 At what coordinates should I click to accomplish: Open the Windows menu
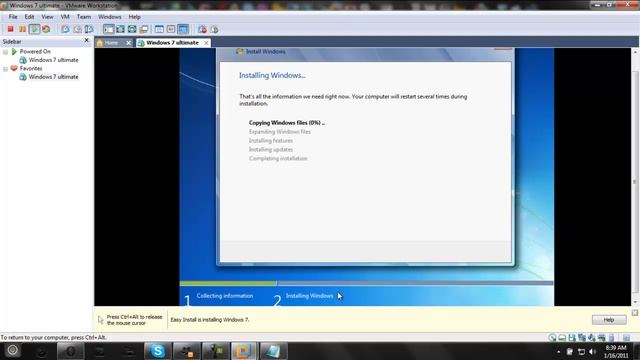(109, 17)
